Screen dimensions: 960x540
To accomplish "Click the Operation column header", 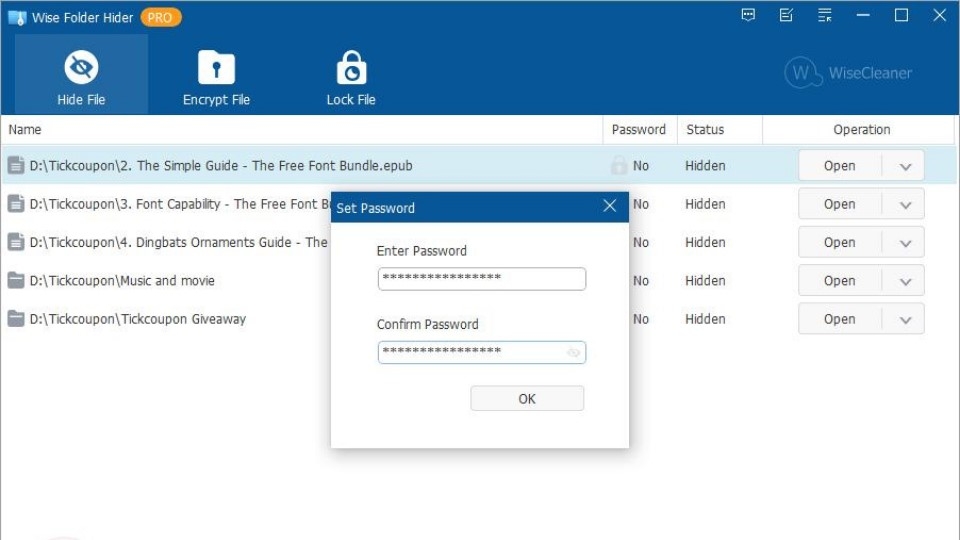I will (861, 130).
